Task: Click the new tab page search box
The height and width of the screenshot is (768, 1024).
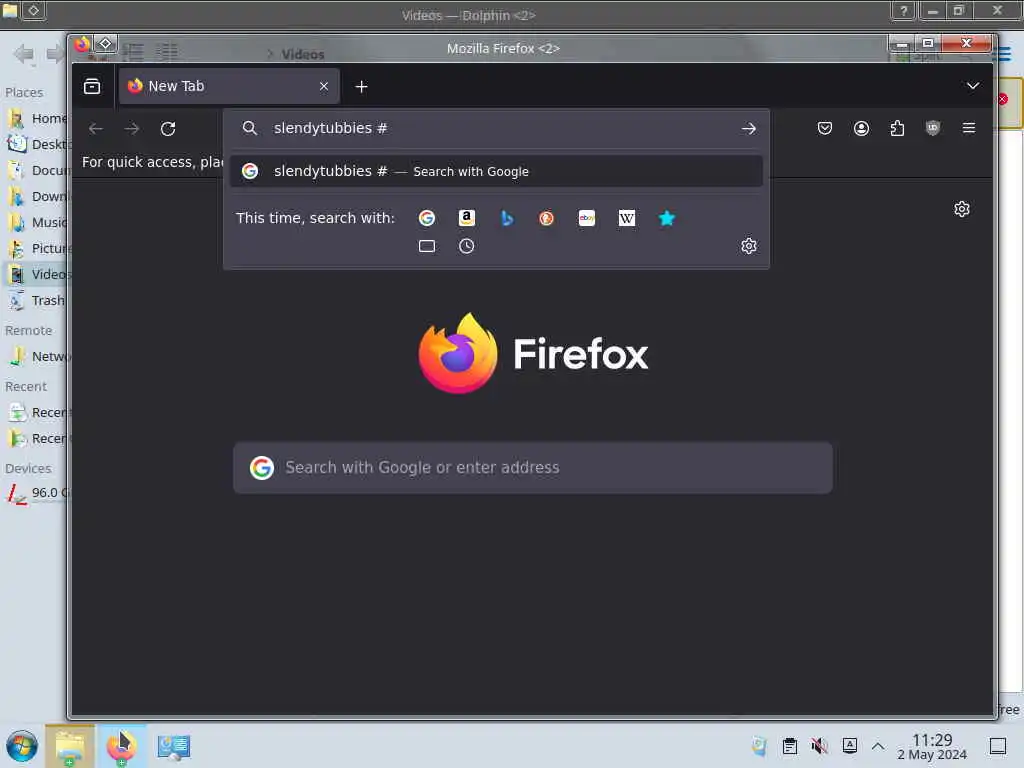Action: 532,468
